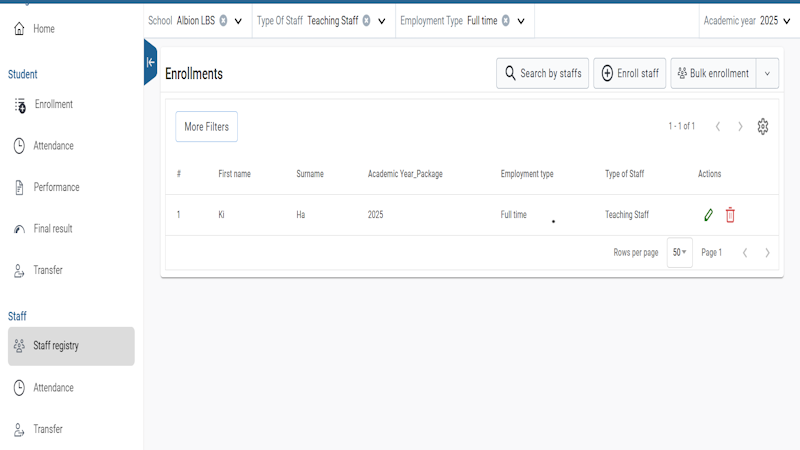Clear the Albion LBS school filter
Image resolution: width=800 pixels, height=450 pixels.
click(223, 20)
